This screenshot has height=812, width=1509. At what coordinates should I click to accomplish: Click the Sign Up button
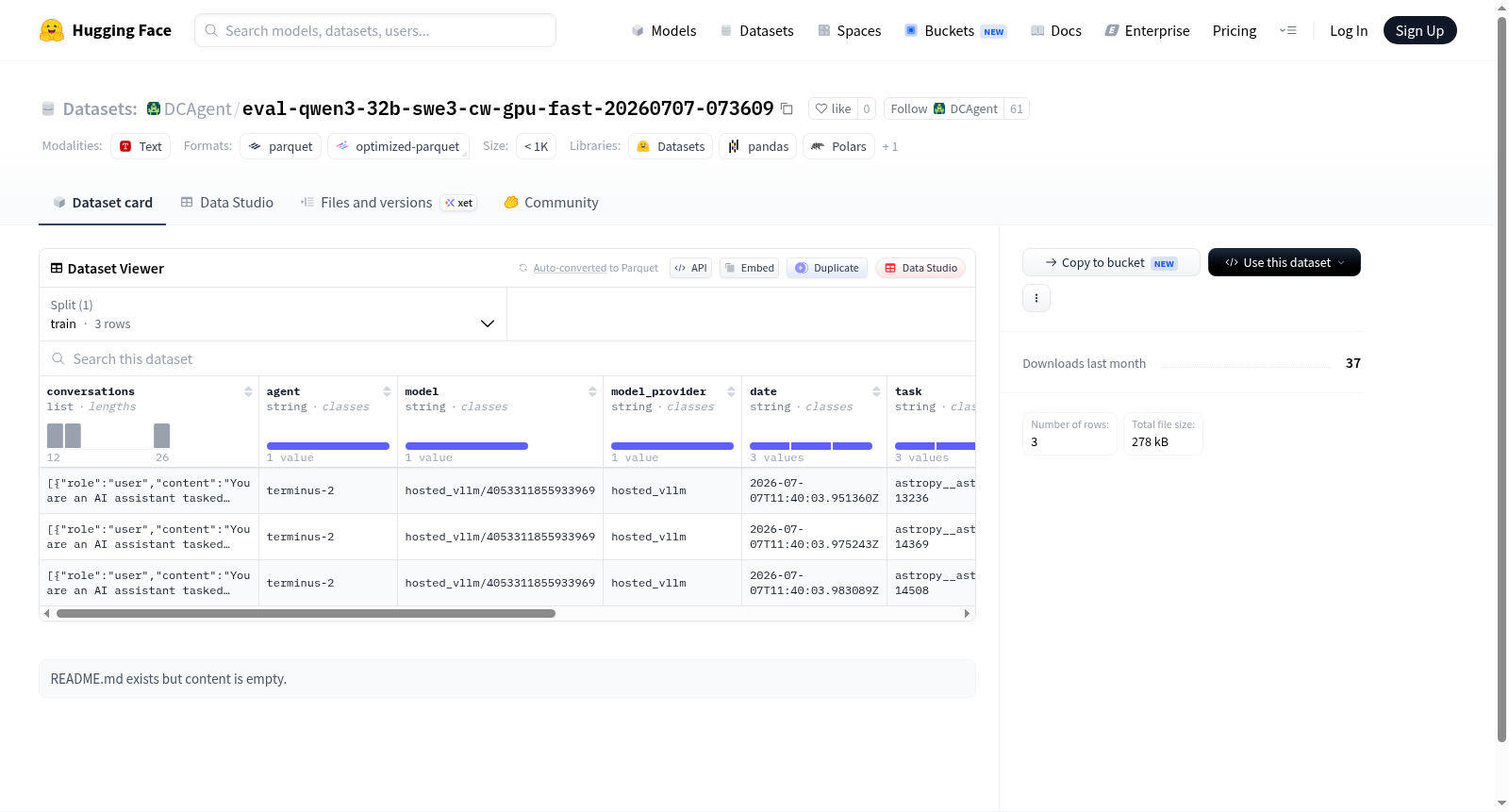(1419, 30)
